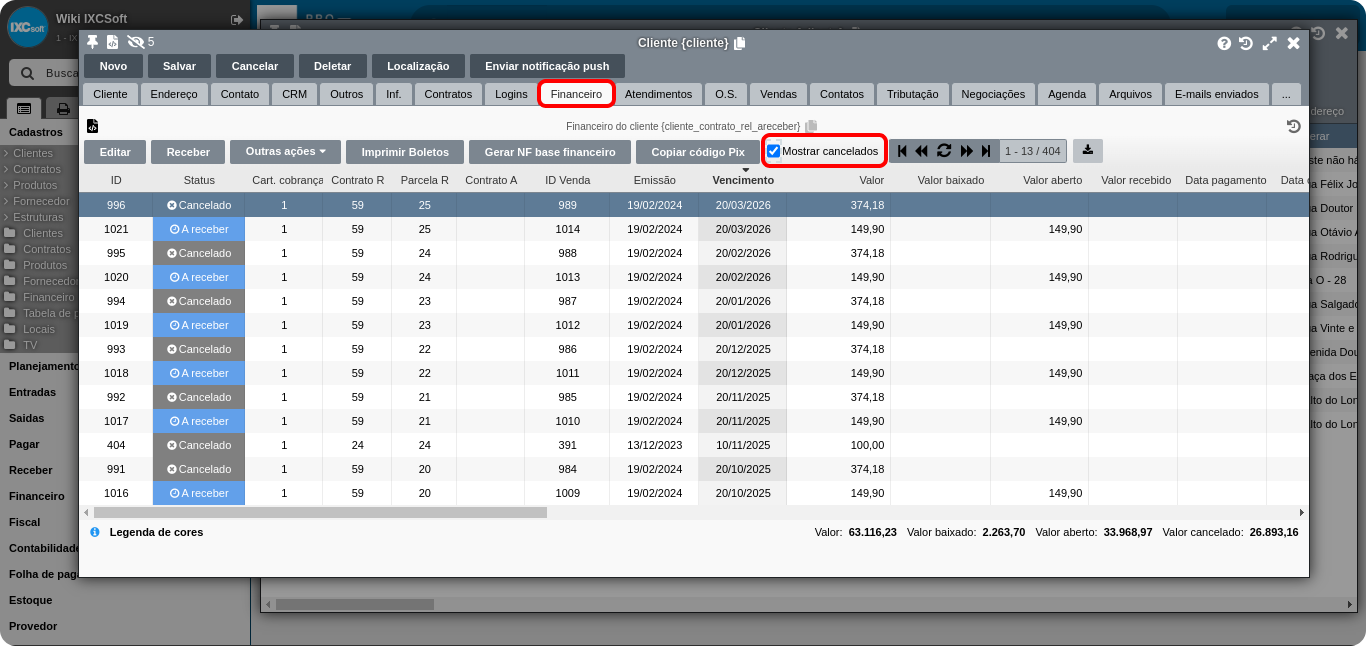Go to the next page of records
1366x646 pixels.
967,151
